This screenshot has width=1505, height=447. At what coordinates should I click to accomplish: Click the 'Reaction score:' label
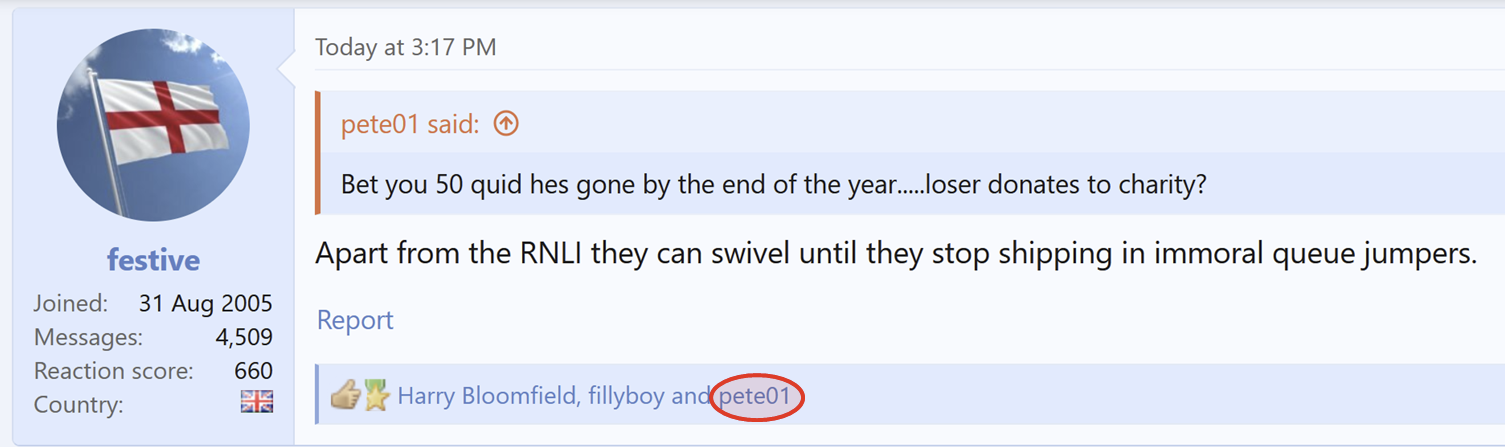tap(113, 371)
